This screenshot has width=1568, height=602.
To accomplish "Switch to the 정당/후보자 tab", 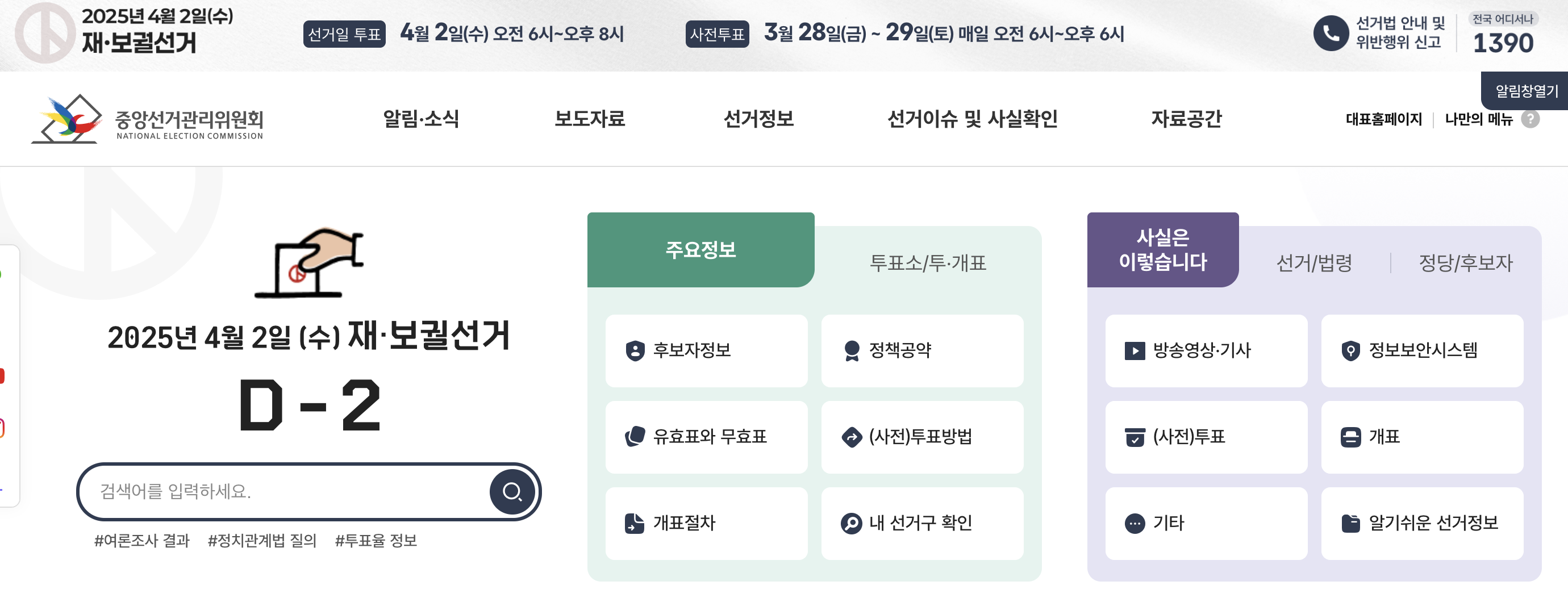I will coord(1466,264).
